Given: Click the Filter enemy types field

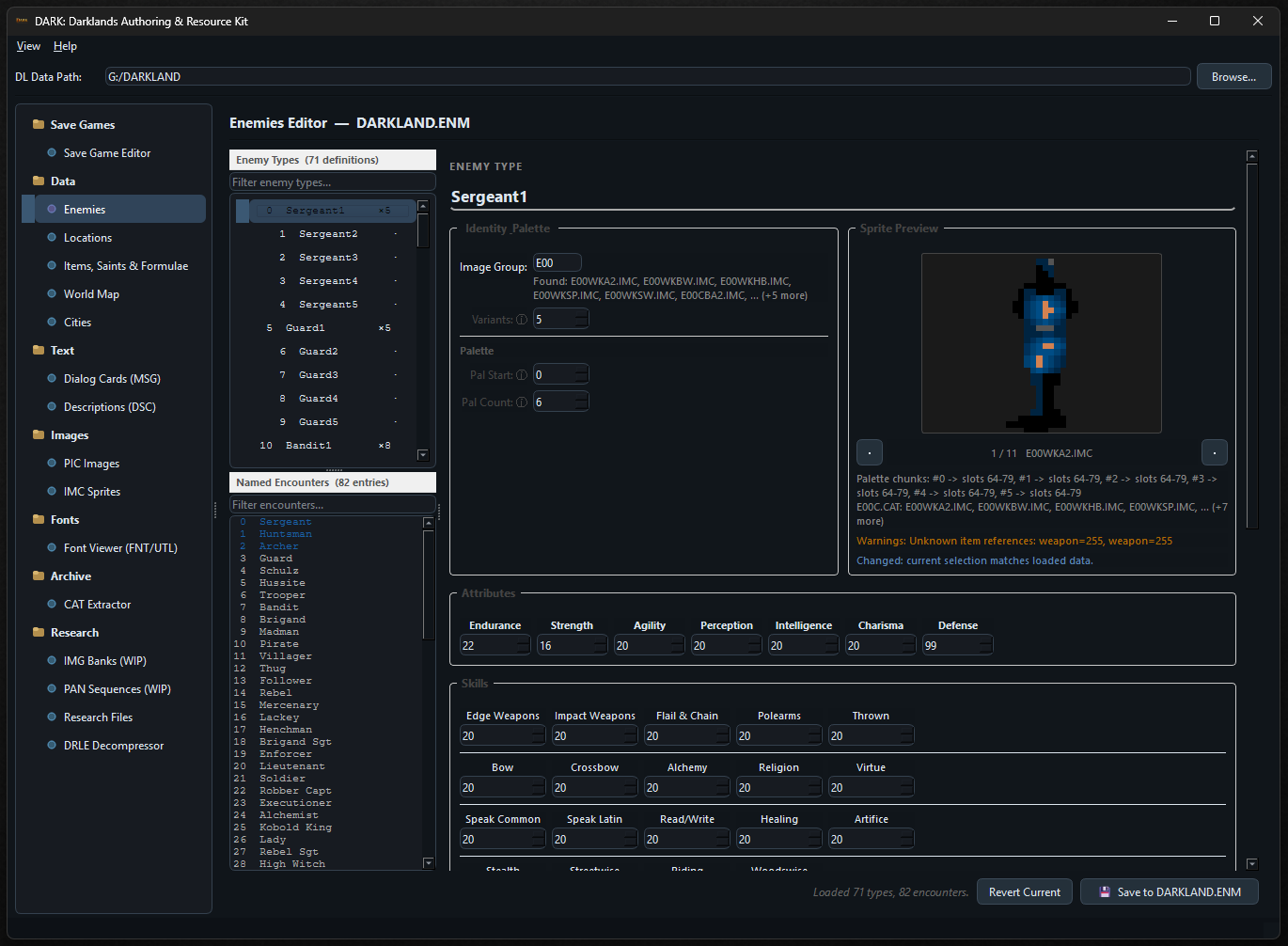Looking at the screenshot, I should [333, 182].
